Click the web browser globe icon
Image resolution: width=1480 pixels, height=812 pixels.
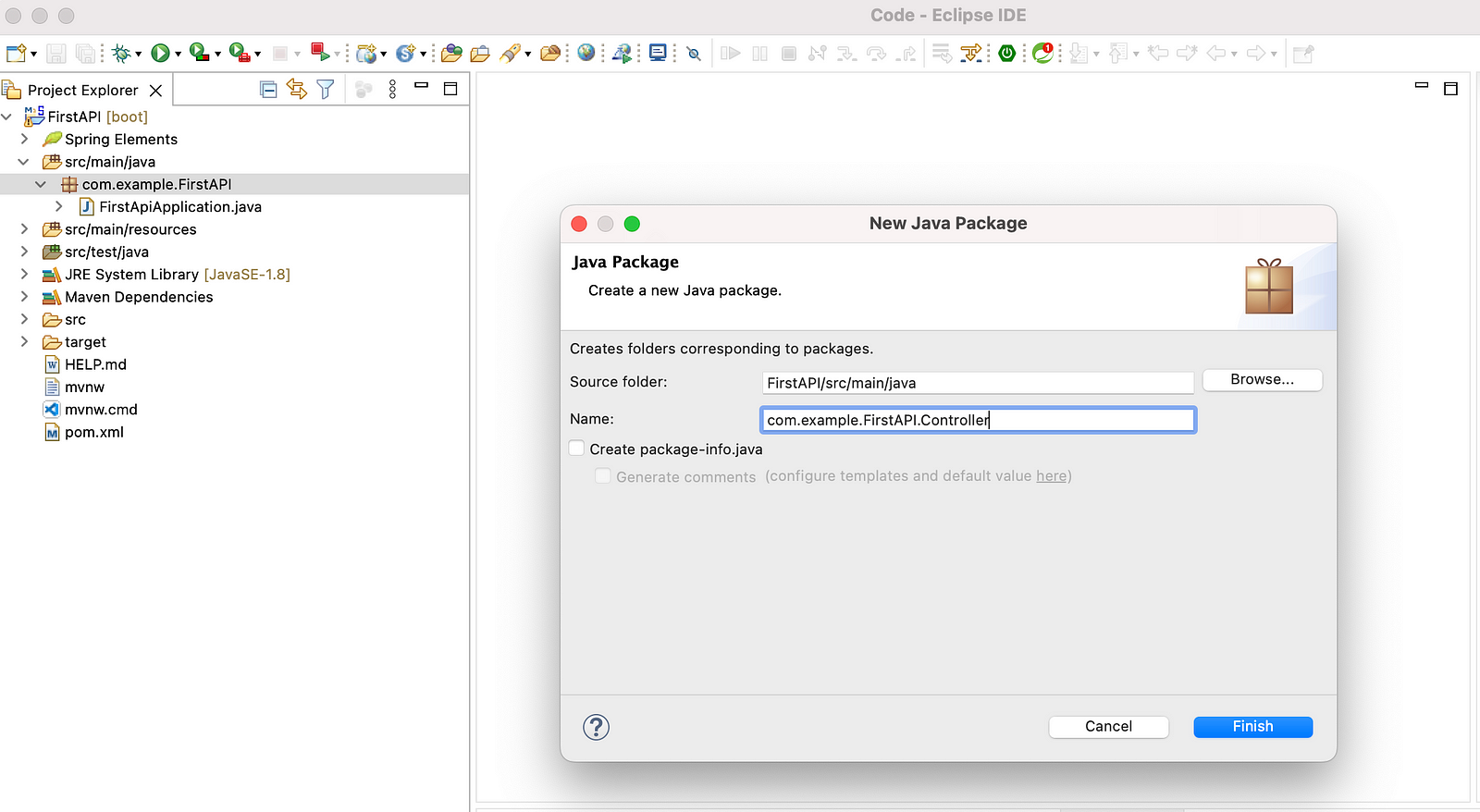pyautogui.click(x=586, y=53)
